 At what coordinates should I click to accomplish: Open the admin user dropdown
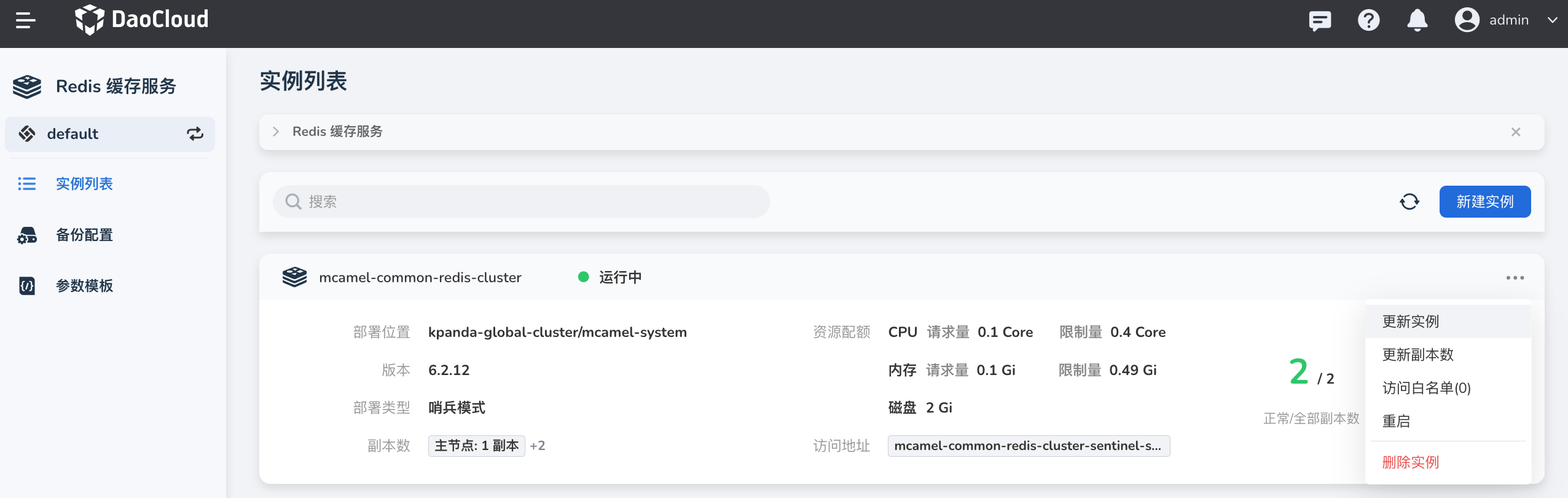(1507, 20)
